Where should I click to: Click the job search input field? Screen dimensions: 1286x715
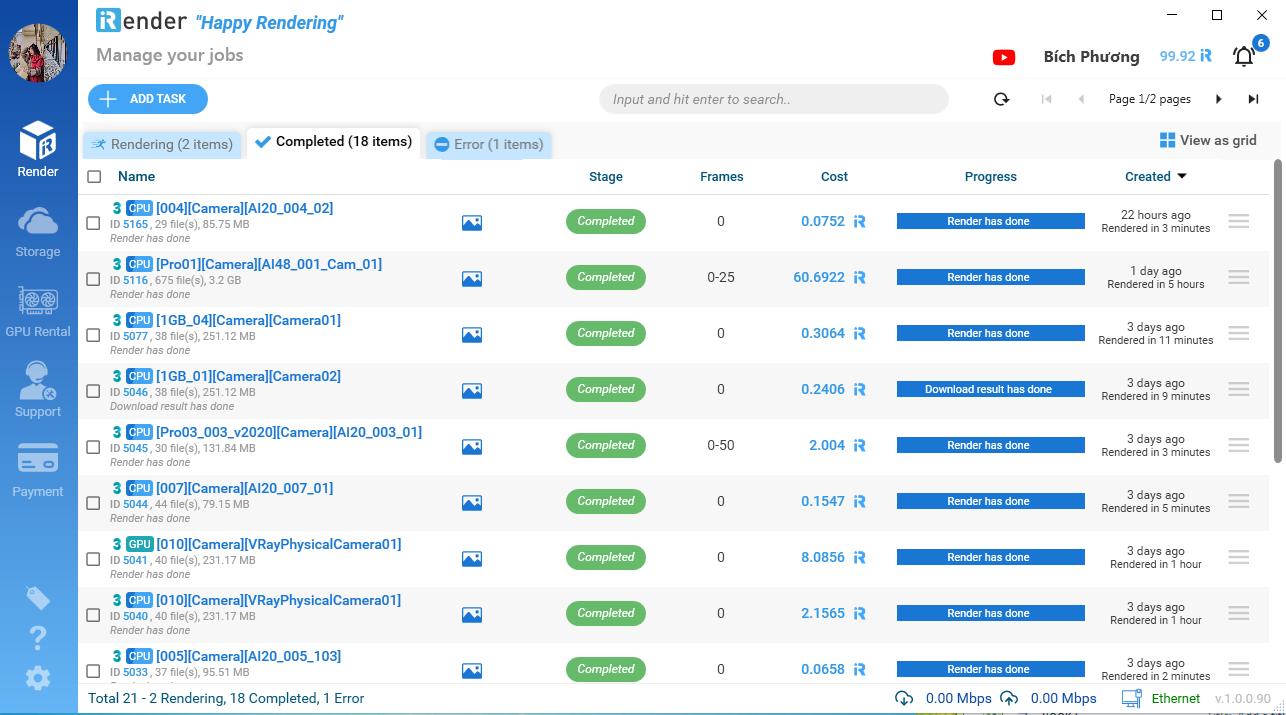tap(773, 99)
